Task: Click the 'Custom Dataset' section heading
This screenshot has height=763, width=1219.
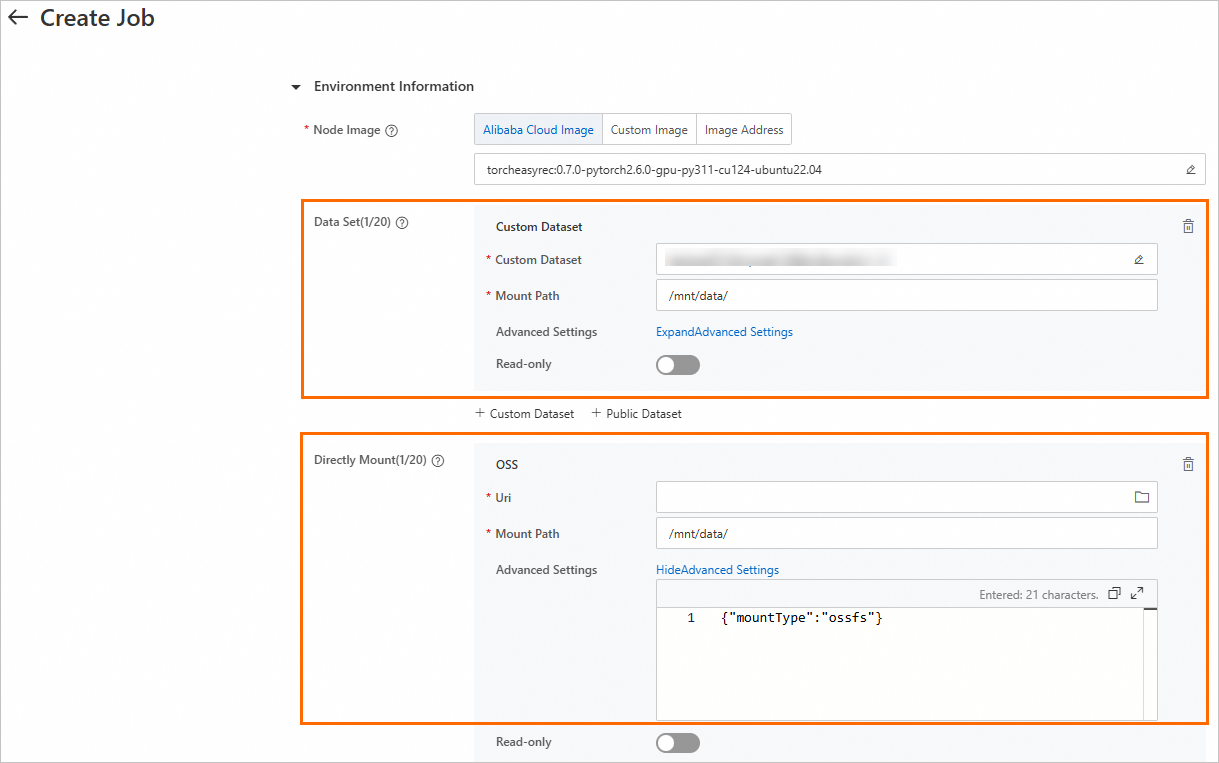Action: 539,227
